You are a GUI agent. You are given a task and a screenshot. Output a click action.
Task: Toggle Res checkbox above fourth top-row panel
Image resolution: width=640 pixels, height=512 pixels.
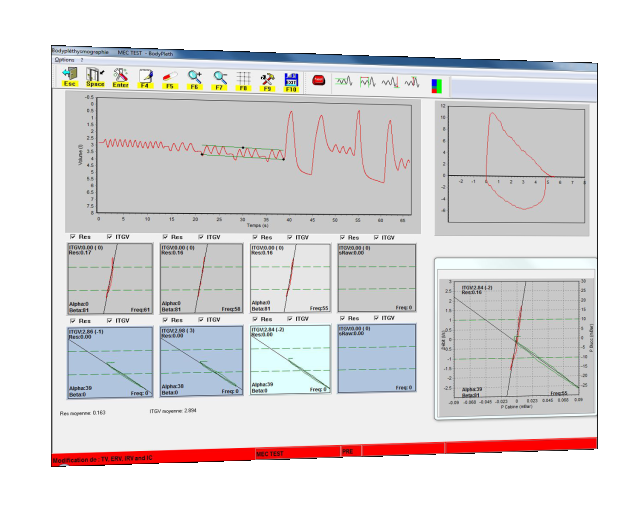pos(343,237)
